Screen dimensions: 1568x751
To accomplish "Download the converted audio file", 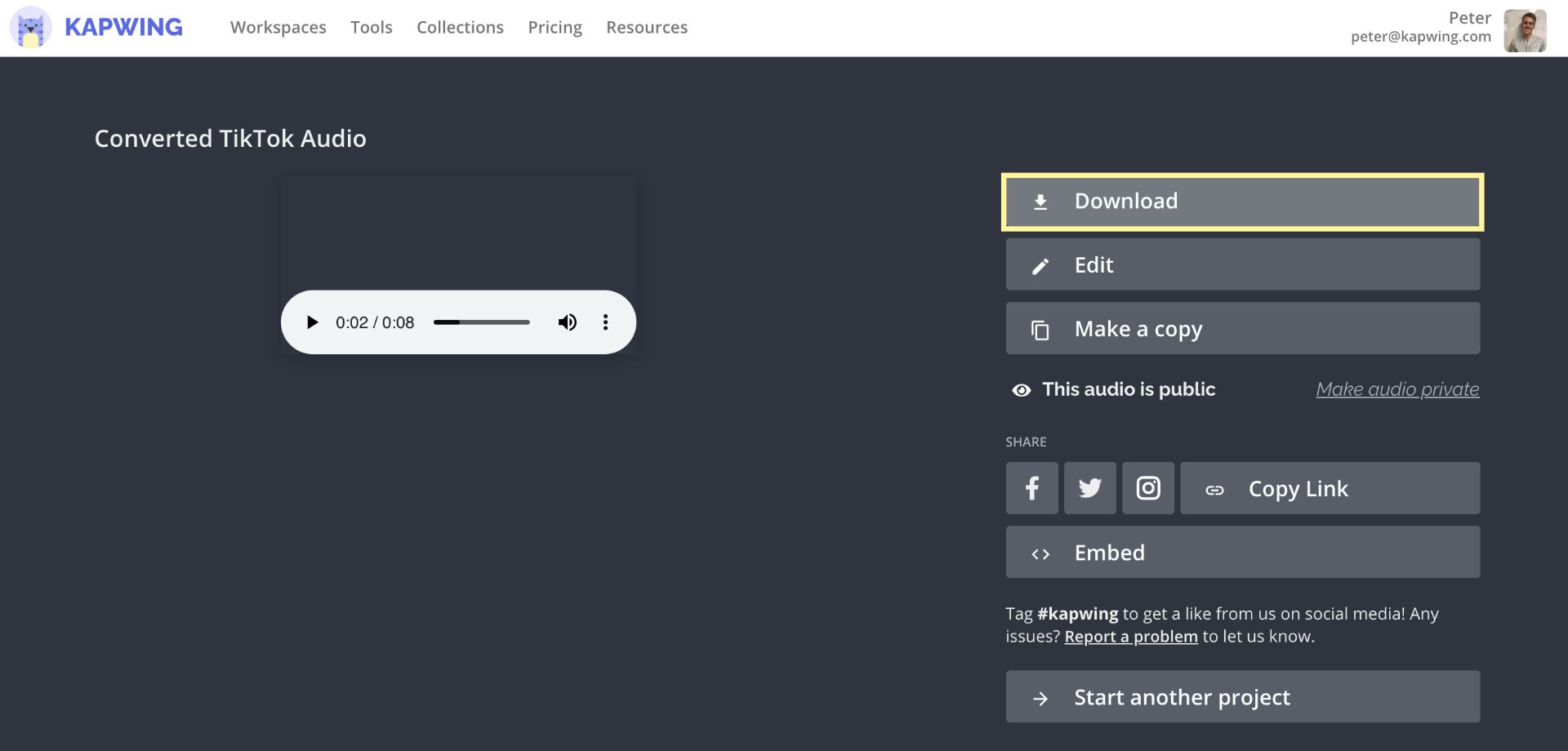I will (x=1242, y=202).
